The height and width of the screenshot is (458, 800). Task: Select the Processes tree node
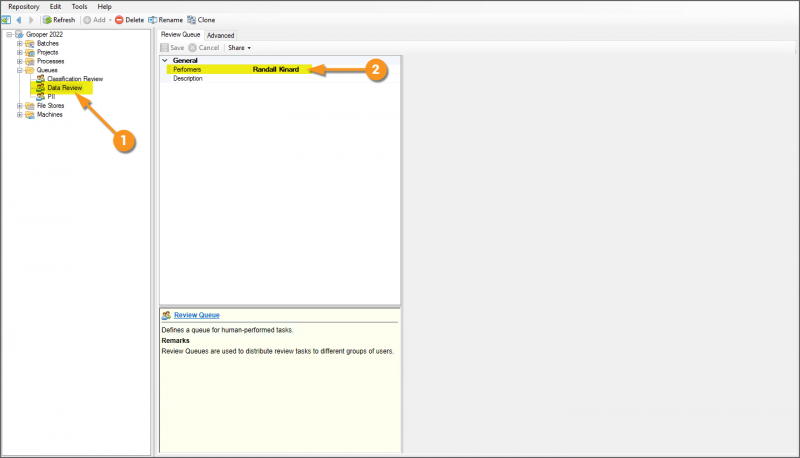[51, 61]
